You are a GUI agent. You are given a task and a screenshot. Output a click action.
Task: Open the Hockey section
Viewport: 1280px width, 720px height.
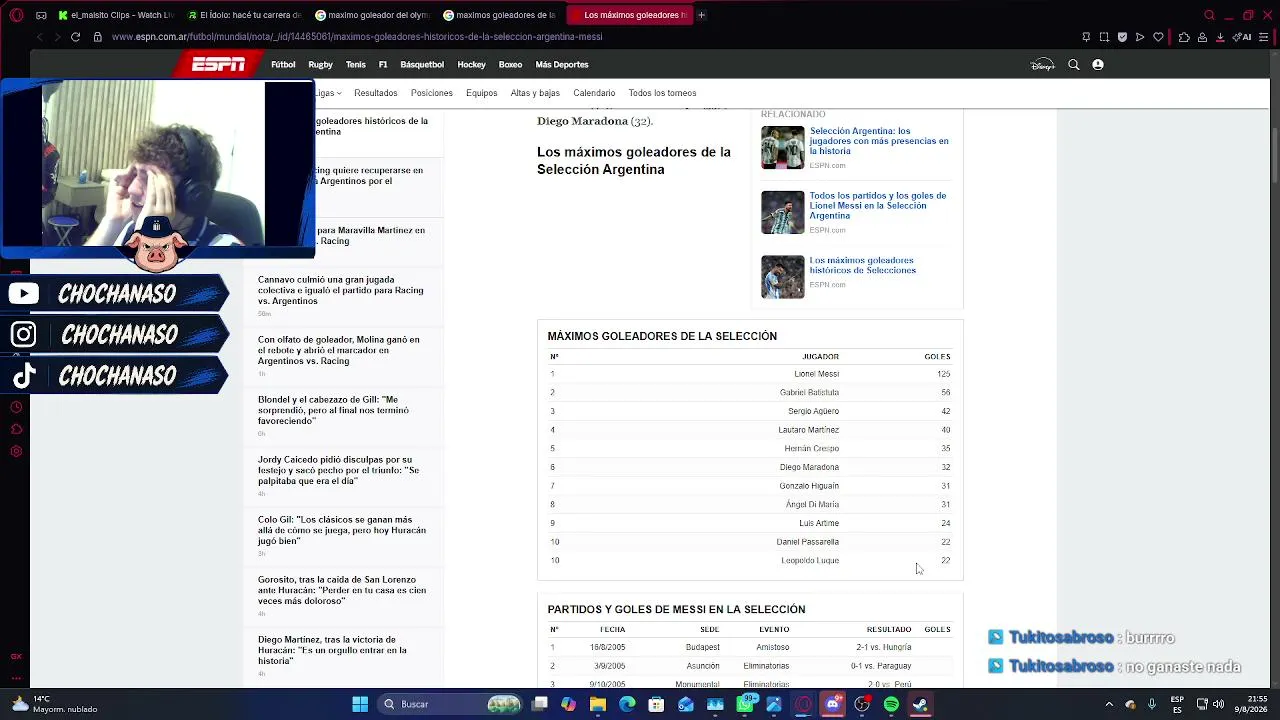pyautogui.click(x=471, y=65)
